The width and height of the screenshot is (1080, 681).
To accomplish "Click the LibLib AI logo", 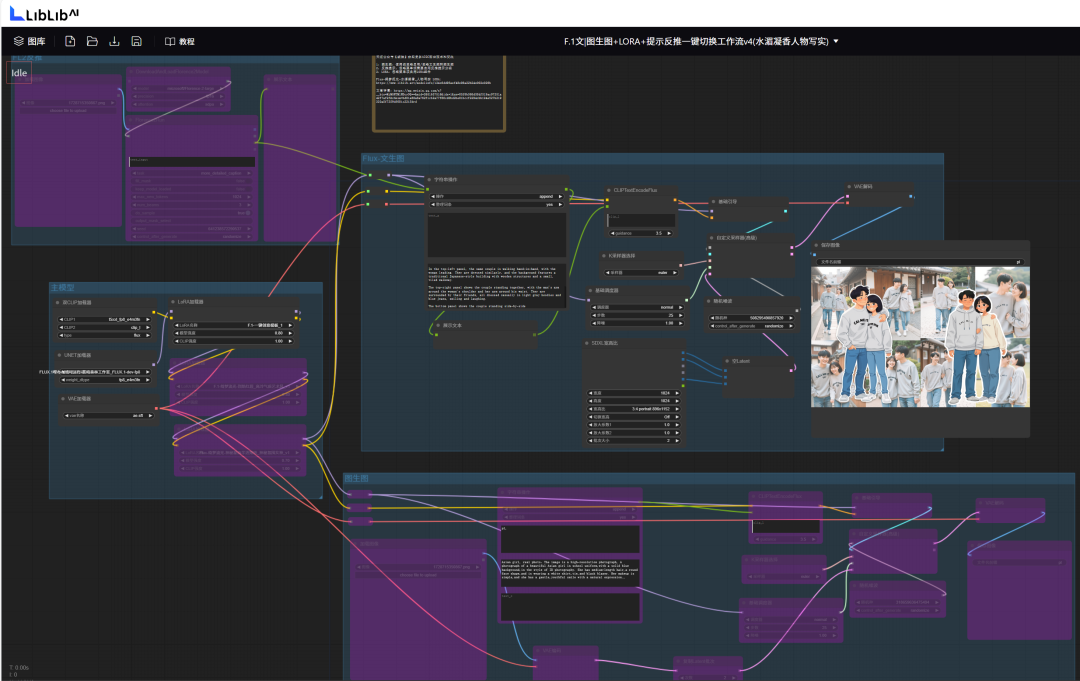I will pyautogui.click(x=44, y=13).
